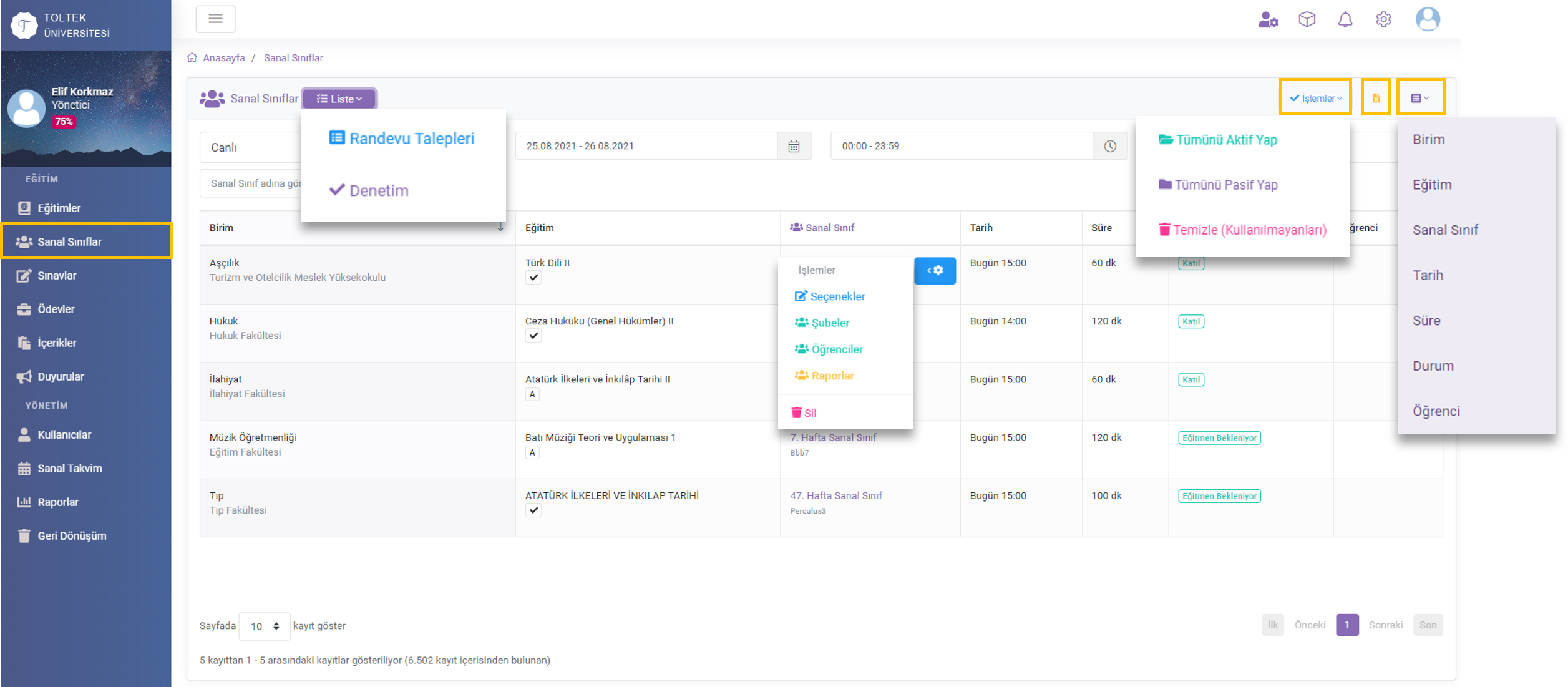Click the orange export file icon
This screenshot has width=1568, height=687.
coord(1376,98)
